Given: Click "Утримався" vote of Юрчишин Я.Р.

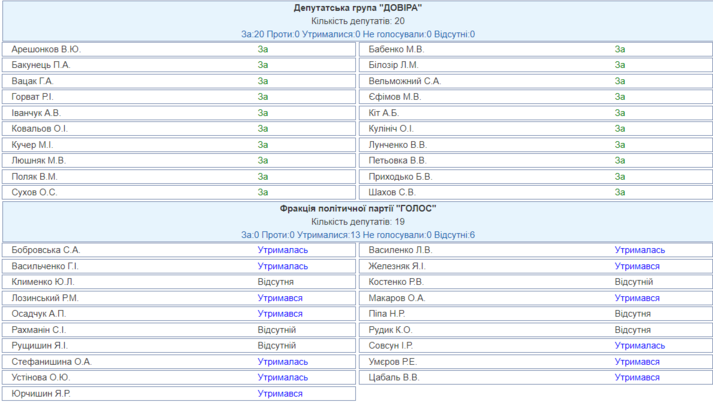Looking at the screenshot, I should point(280,393).
